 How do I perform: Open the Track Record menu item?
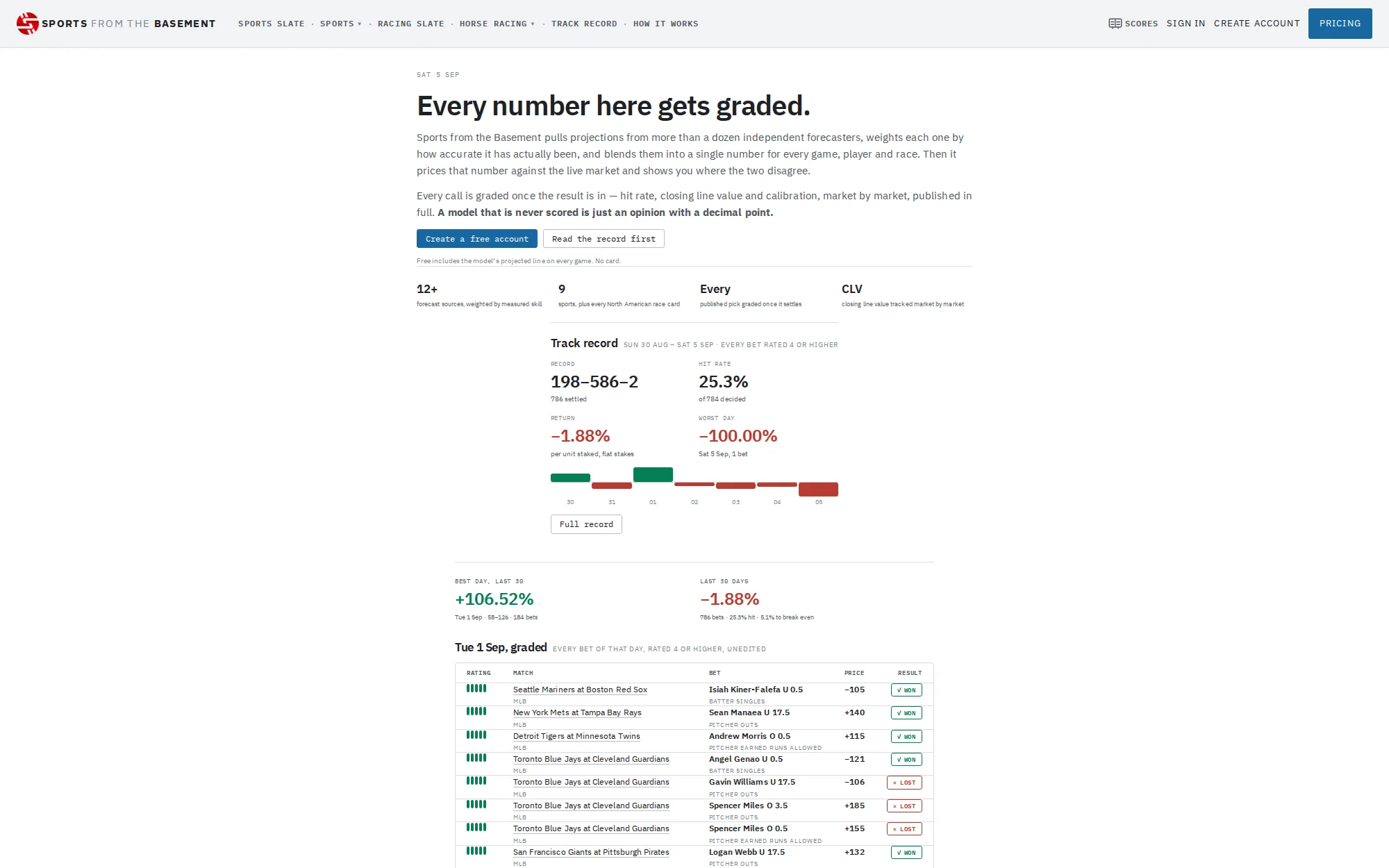(584, 24)
